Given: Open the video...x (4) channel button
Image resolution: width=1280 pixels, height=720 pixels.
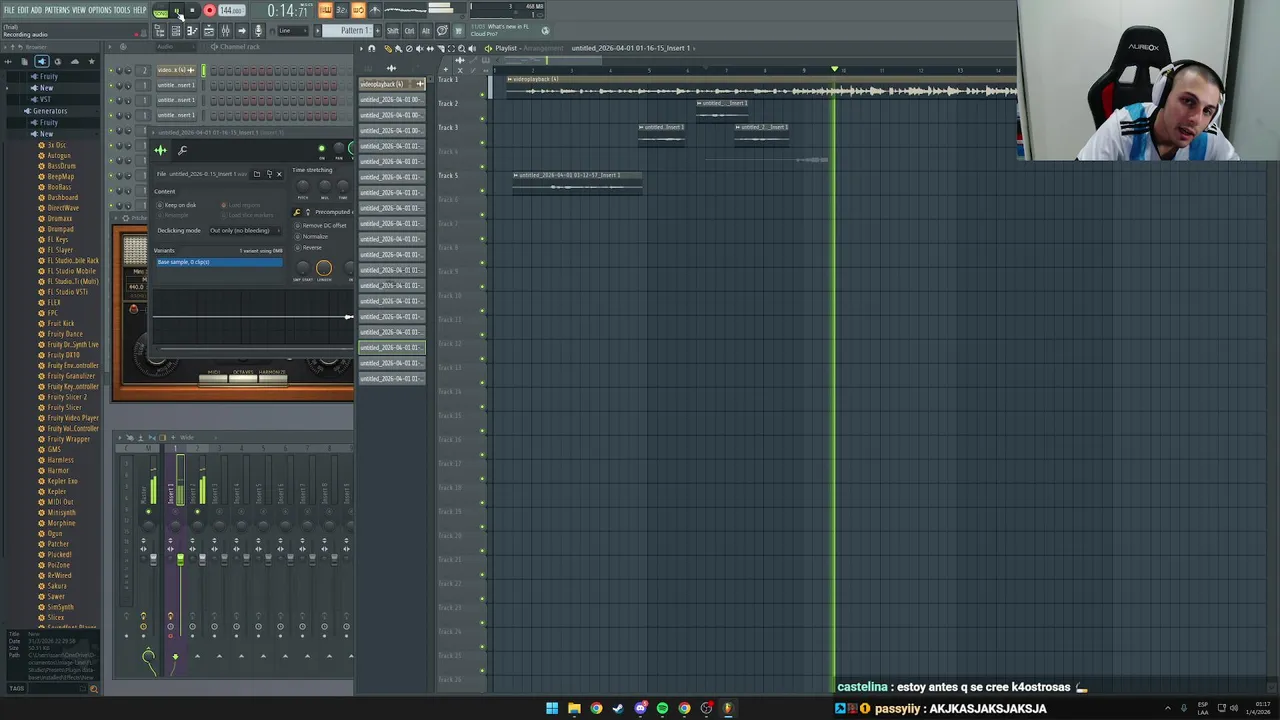Looking at the screenshot, I should pyautogui.click(x=176, y=70).
